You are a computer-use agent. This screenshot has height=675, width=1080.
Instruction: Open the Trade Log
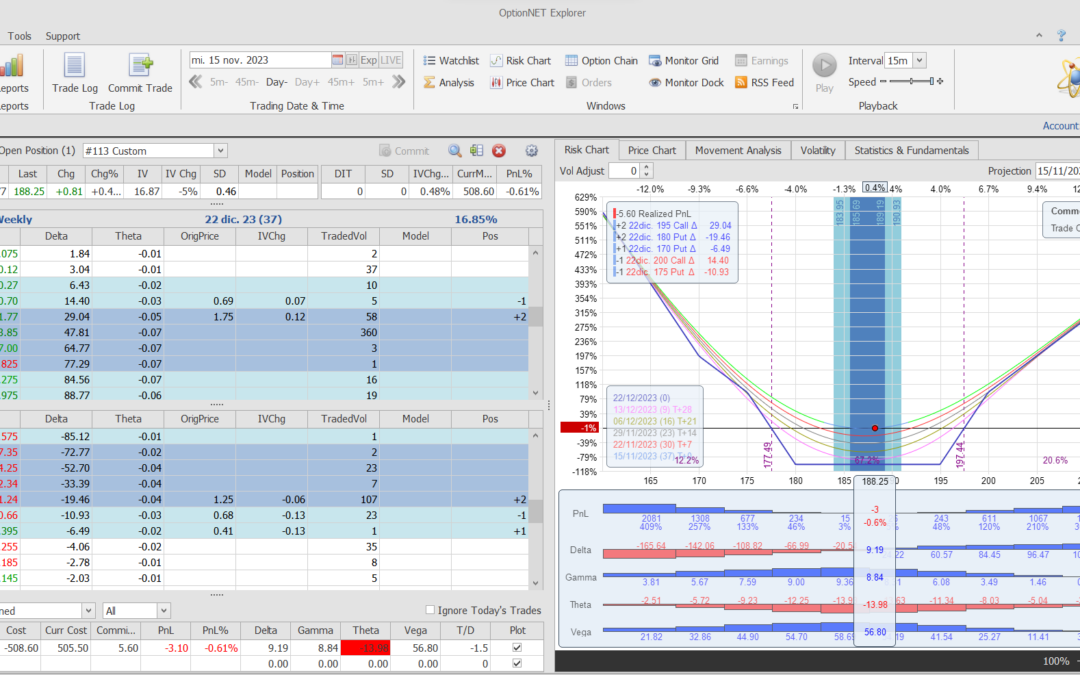click(74, 72)
